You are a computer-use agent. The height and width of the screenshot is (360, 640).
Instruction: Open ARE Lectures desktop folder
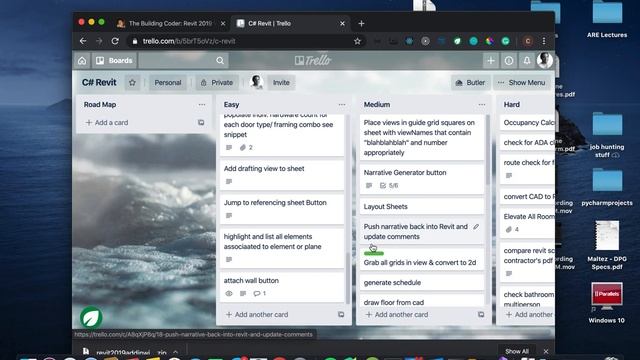607,20
